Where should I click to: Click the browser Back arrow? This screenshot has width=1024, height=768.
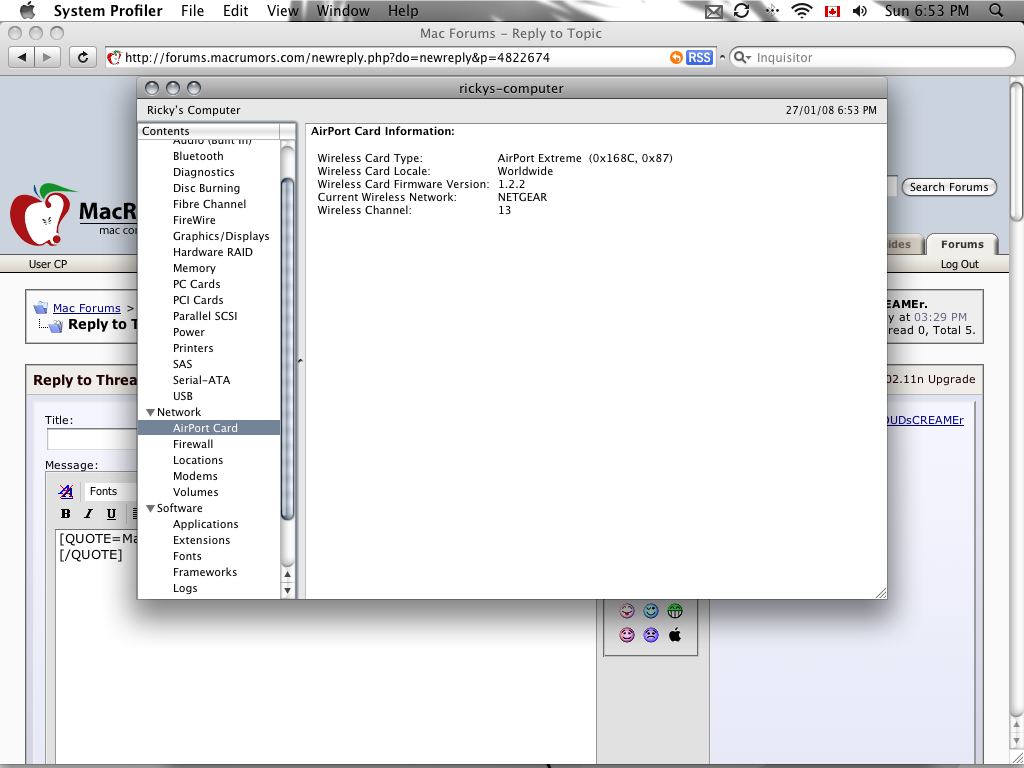pos(22,57)
